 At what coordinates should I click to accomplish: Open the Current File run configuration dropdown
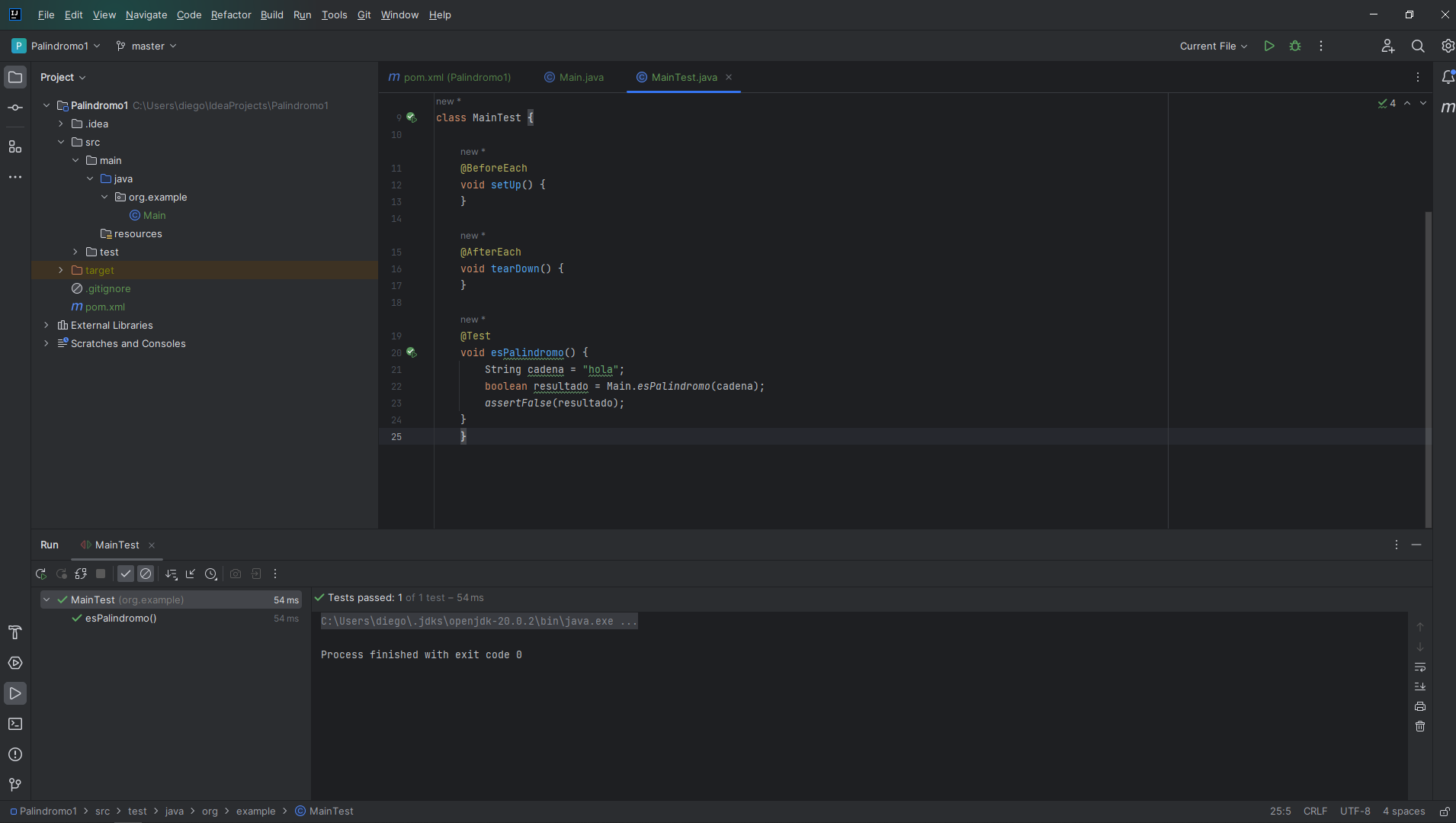pyautogui.click(x=1212, y=46)
